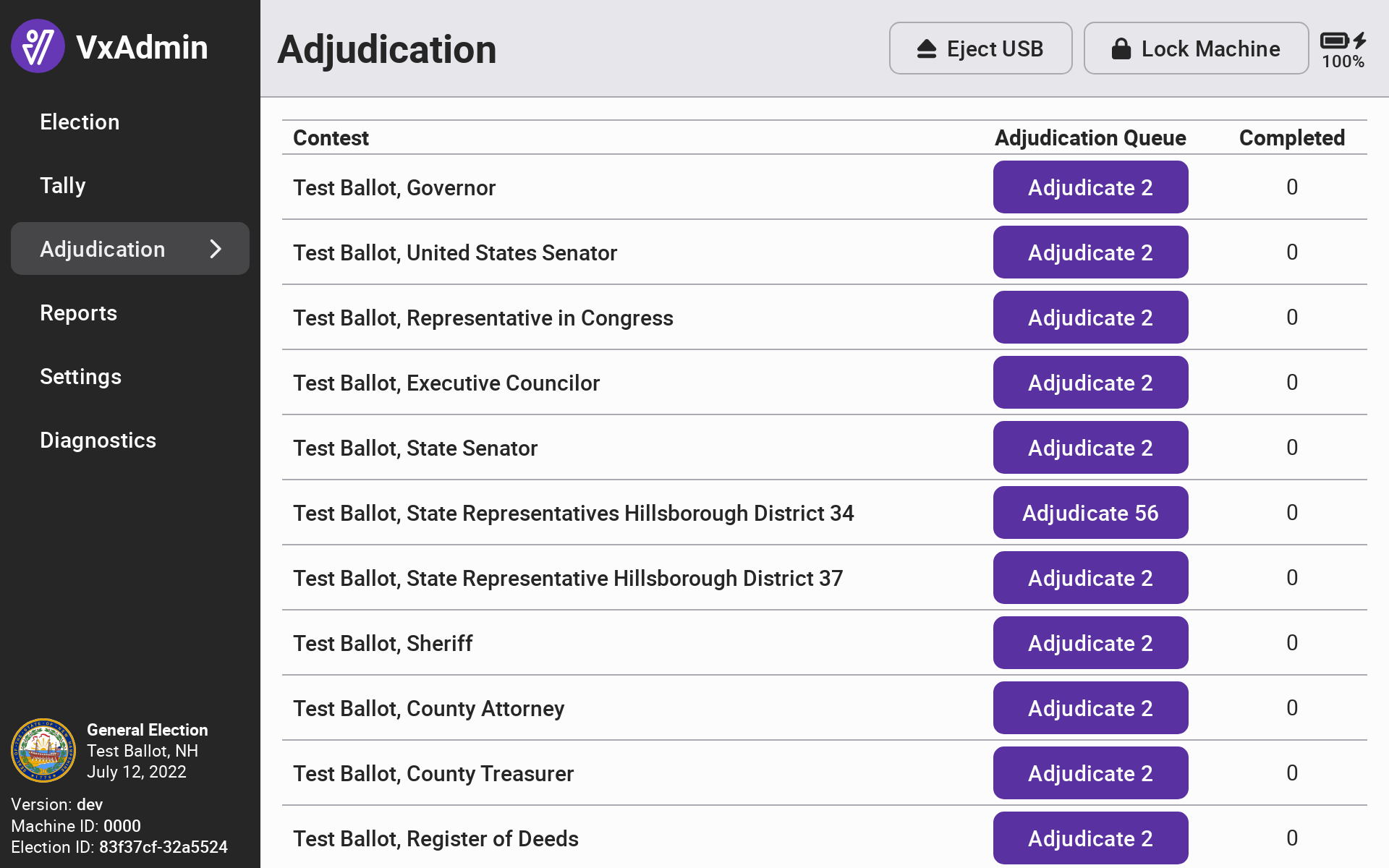The width and height of the screenshot is (1389, 868).
Task: Click the Adjudication Queue column header
Action: 1090,137
